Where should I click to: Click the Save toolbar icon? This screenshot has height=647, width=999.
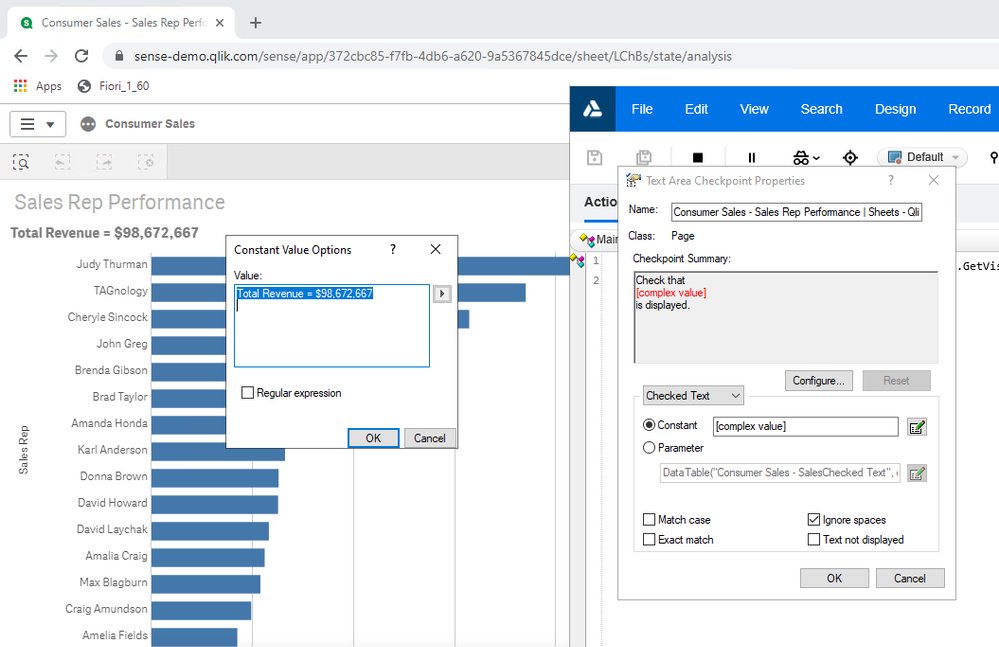pos(594,157)
